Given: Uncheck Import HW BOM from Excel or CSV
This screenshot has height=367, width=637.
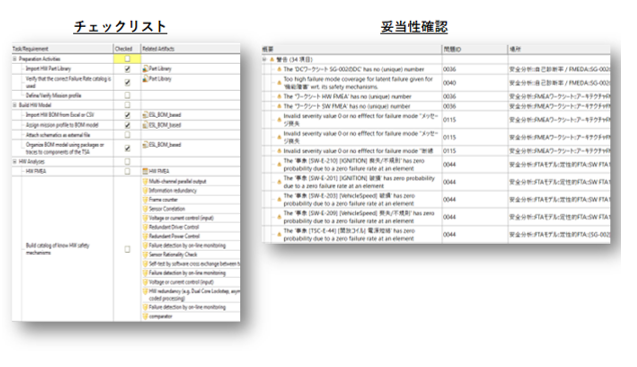Looking at the screenshot, I should (x=127, y=115).
